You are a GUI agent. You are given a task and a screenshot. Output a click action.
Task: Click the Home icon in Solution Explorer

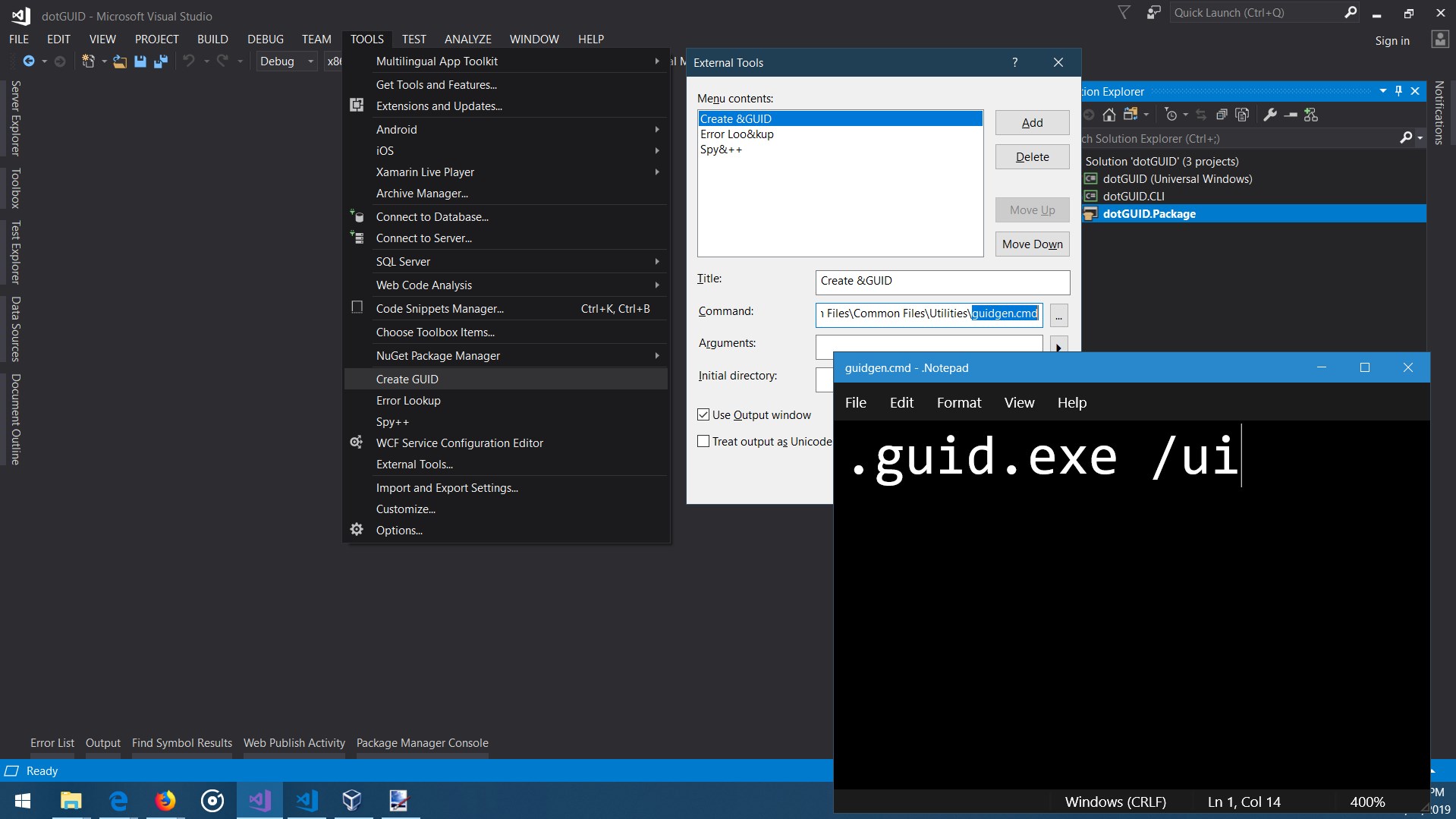tap(1109, 115)
